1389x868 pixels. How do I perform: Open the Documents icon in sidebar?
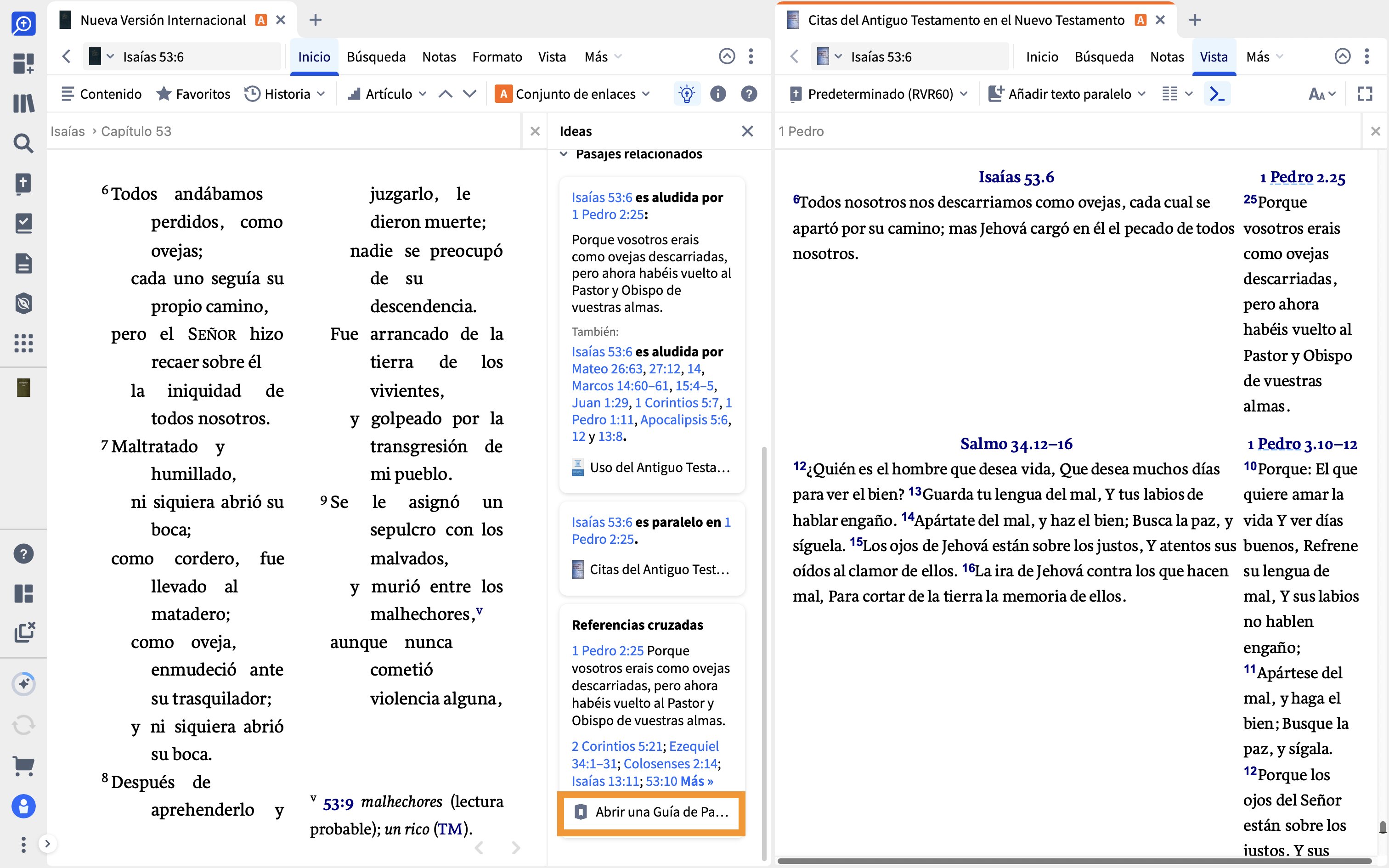click(x=23, y=264)
